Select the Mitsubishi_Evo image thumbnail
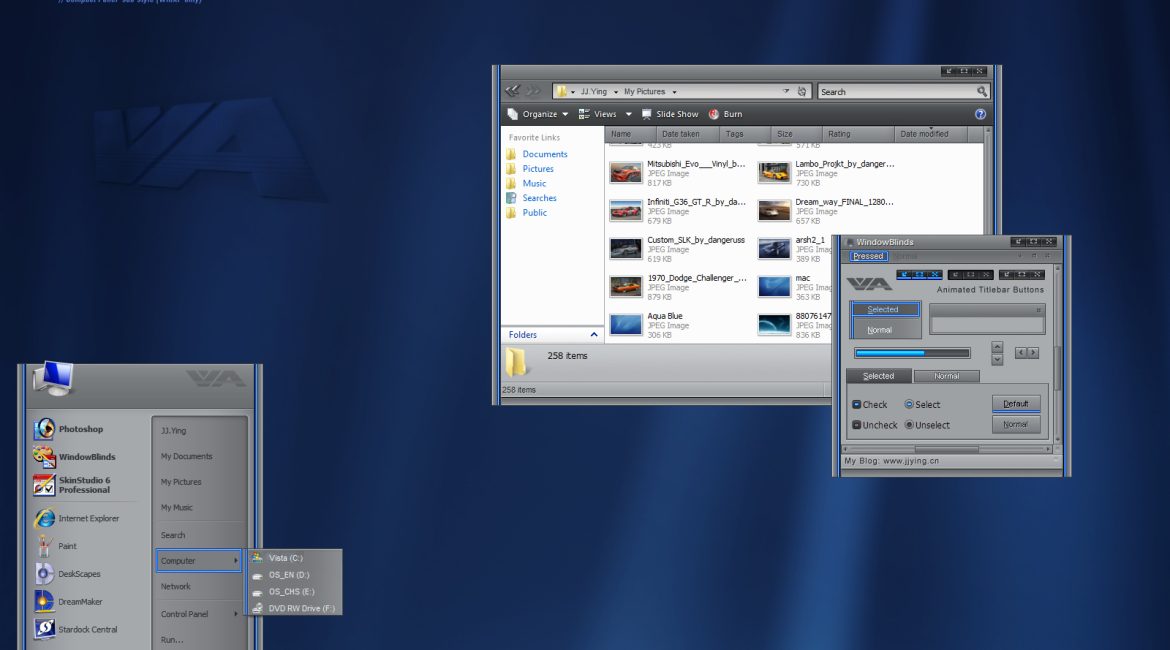This screenshot has height=650, width=1170. [x=625, y=173]
